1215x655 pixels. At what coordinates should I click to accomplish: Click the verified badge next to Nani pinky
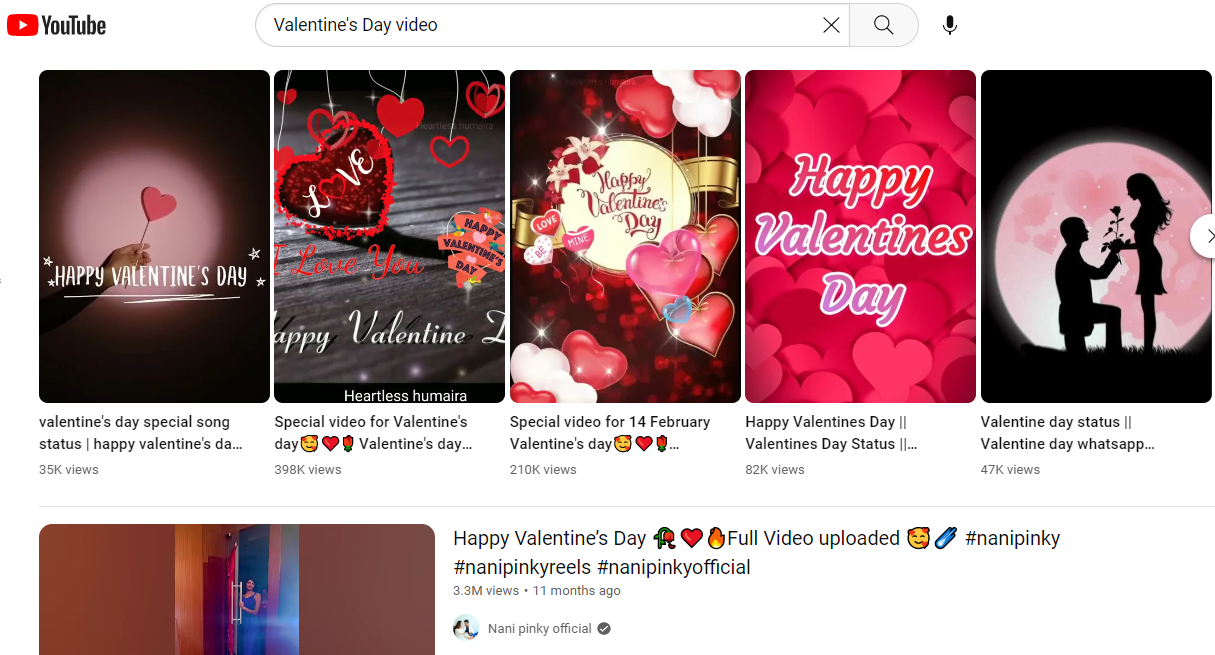(604, 629)
